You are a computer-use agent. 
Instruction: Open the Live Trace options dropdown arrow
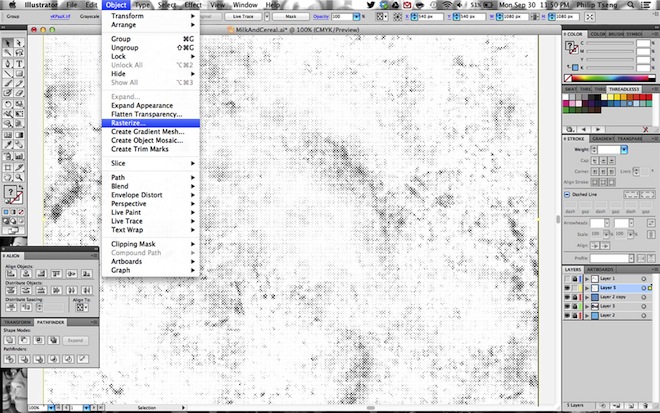point(266,16)
